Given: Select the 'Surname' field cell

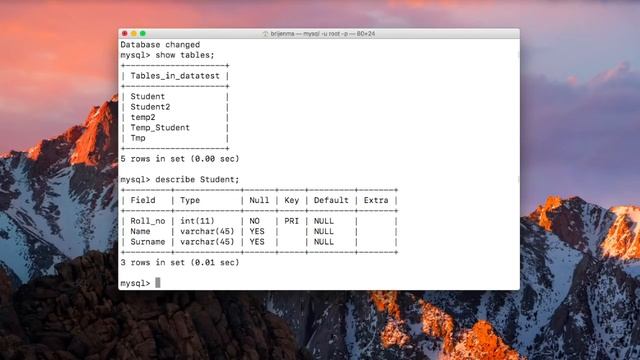Looking at the screenshot, I should (x=148, y=242).
